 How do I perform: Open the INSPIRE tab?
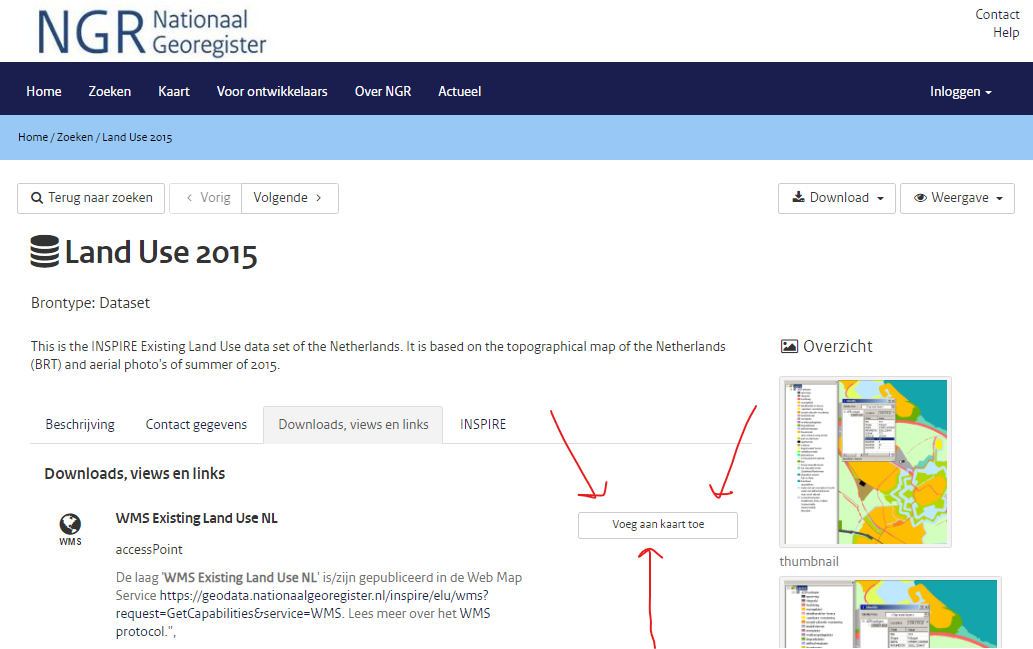tap(483, 424)
